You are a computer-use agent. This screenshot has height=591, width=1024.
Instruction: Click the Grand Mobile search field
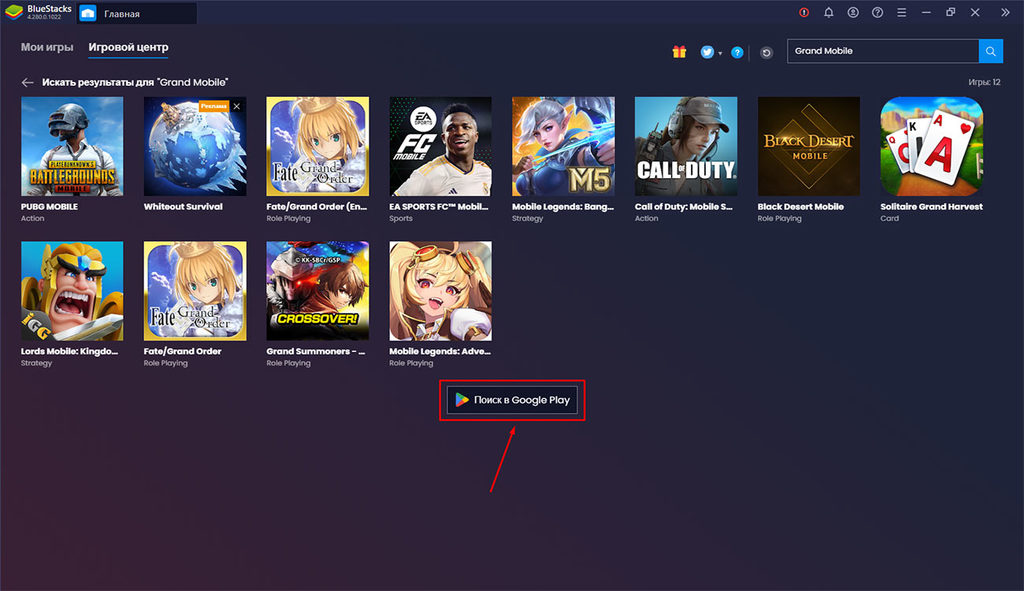coord(883,51)
